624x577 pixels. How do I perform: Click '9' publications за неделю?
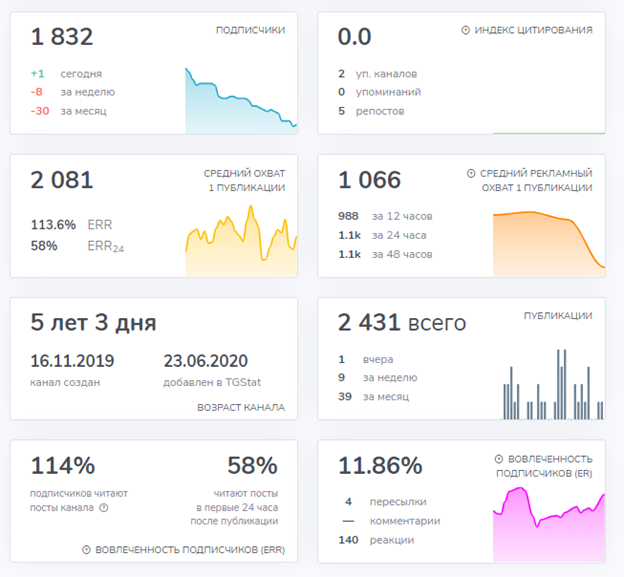341,377
